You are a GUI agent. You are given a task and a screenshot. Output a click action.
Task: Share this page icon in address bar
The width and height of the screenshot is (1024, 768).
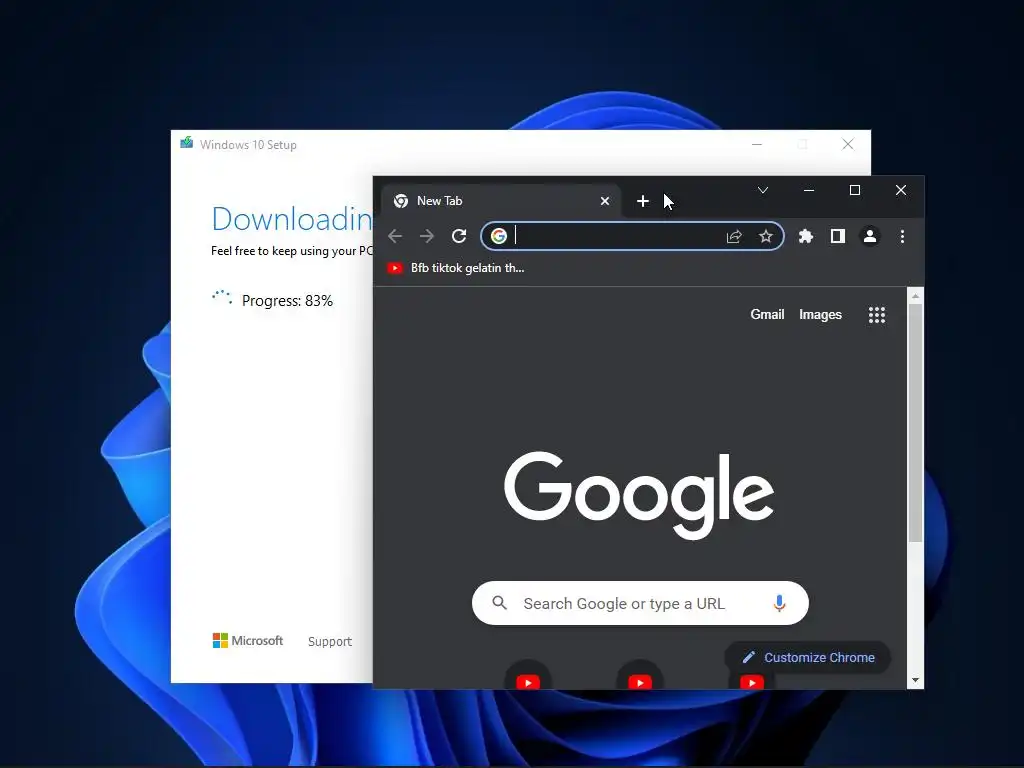point(734,236)
